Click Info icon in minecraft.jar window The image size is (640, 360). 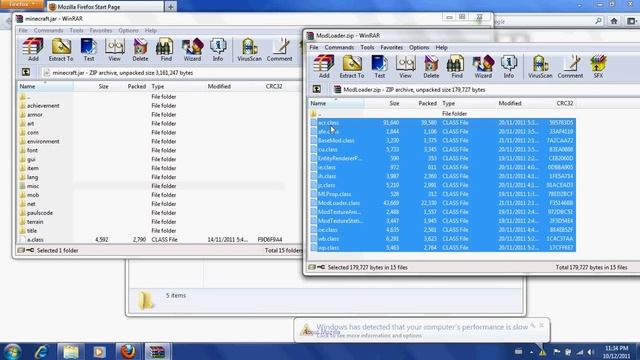pyautogui.click(x=218, y=50)
